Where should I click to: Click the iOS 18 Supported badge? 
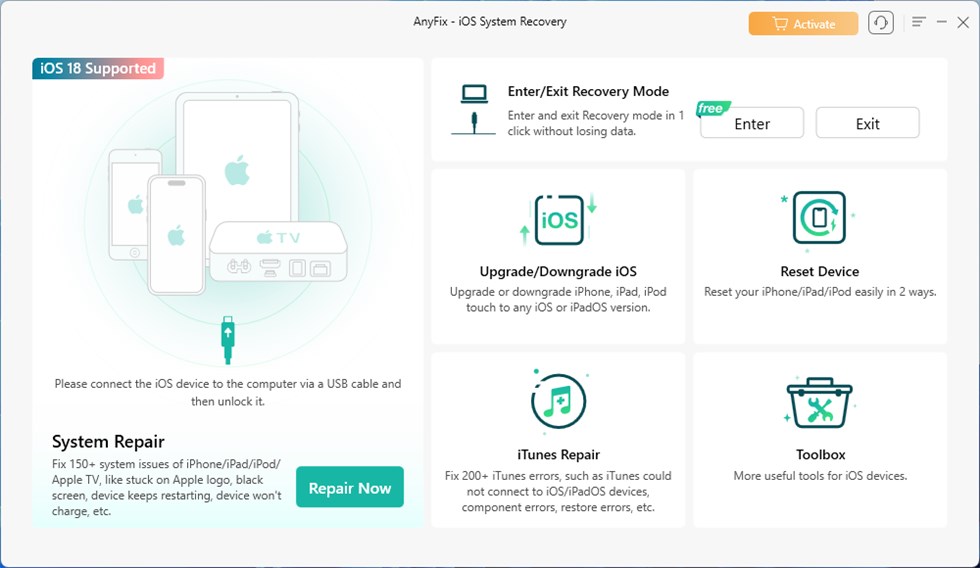tap(98, 68)
